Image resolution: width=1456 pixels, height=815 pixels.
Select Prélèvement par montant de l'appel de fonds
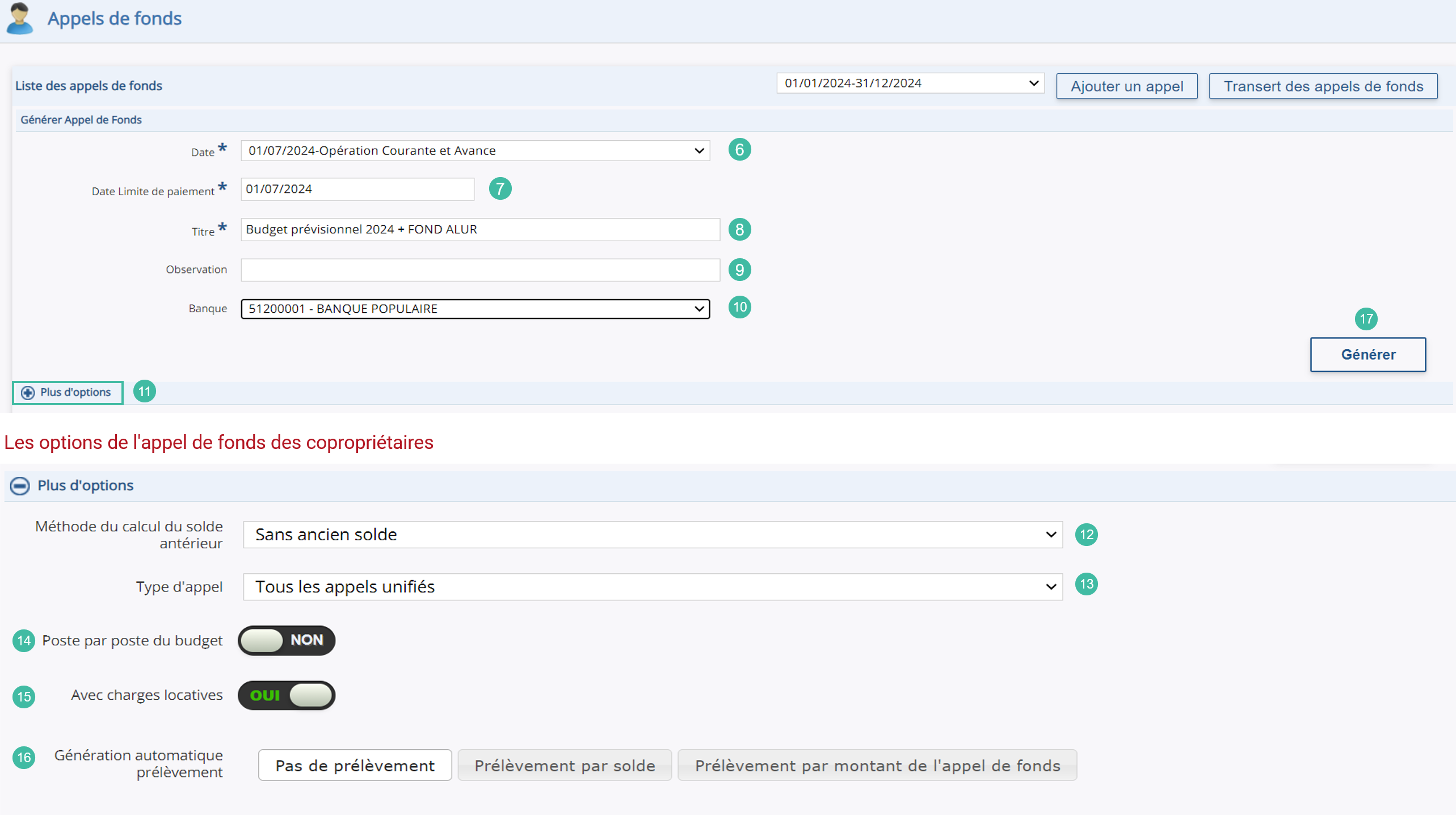(x=878, y=766)
